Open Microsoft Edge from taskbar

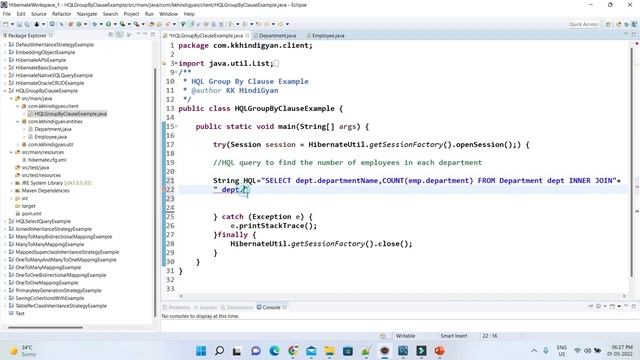274,351
